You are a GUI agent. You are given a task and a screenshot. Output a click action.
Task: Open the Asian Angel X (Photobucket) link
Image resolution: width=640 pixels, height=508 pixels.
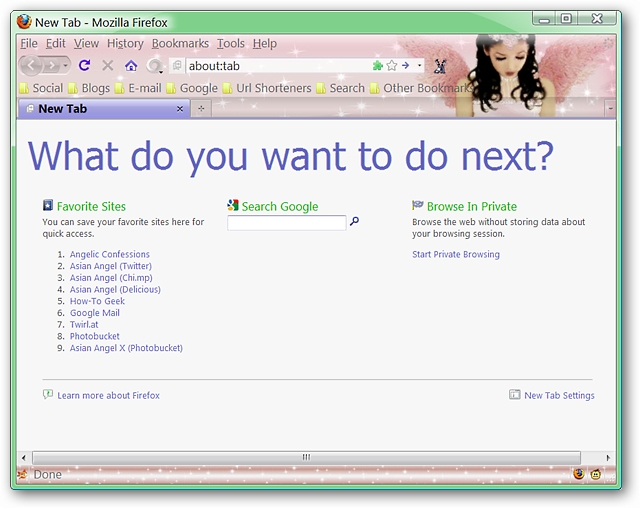[126, 348]
